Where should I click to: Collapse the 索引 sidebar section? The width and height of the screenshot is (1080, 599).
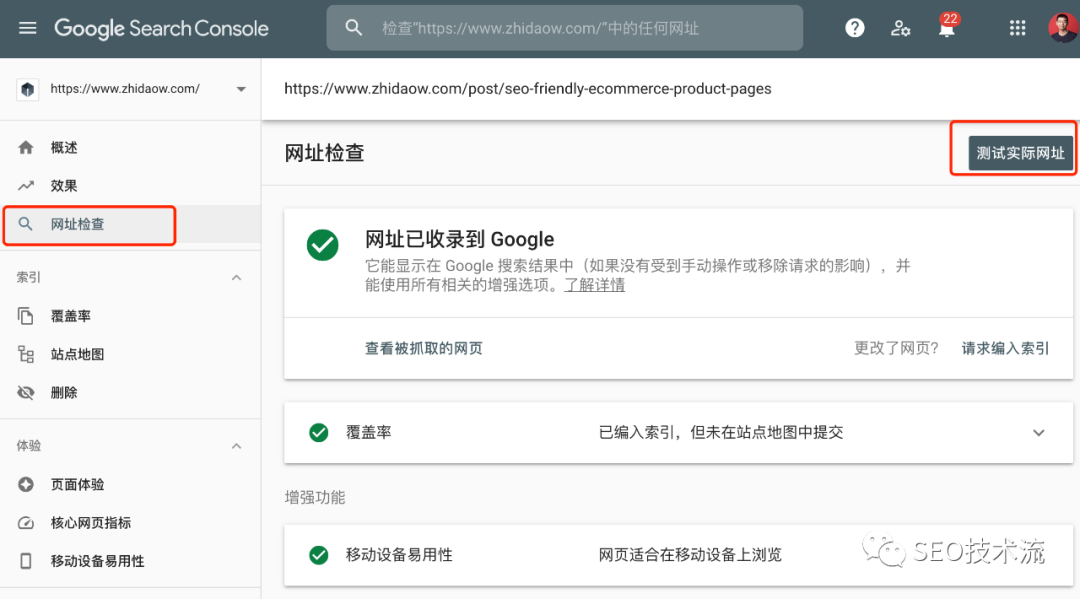pyautogui.click(x=237, y=278)
